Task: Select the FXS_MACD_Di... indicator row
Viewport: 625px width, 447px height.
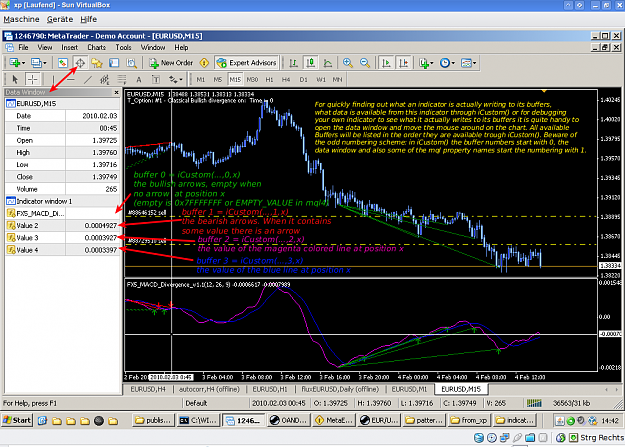Action: (x=63, y=213)
